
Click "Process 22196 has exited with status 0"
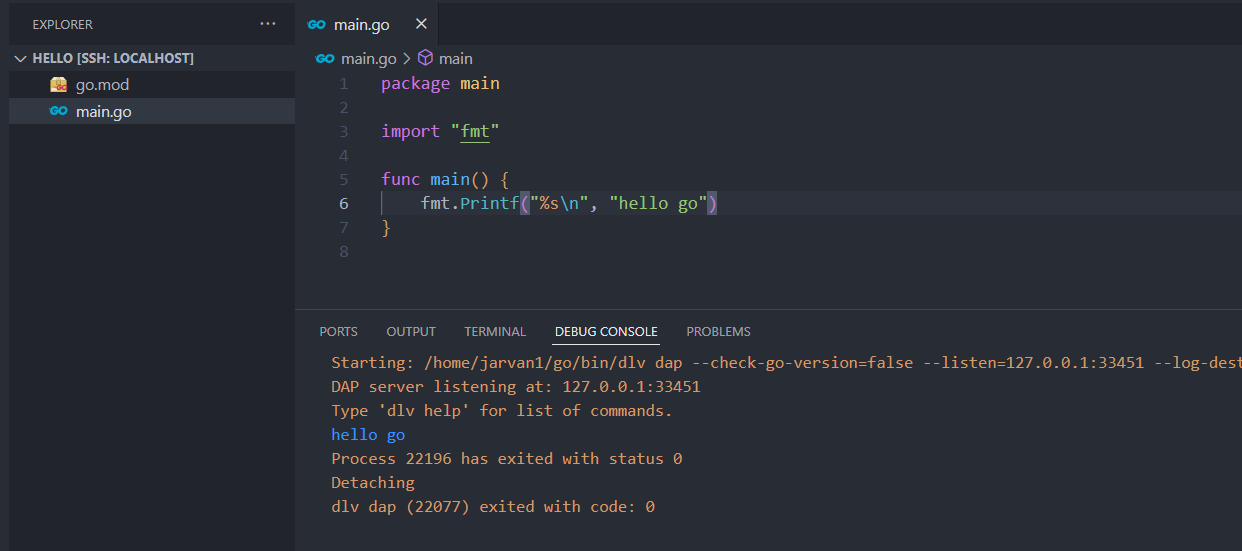(x=507, y=458)
